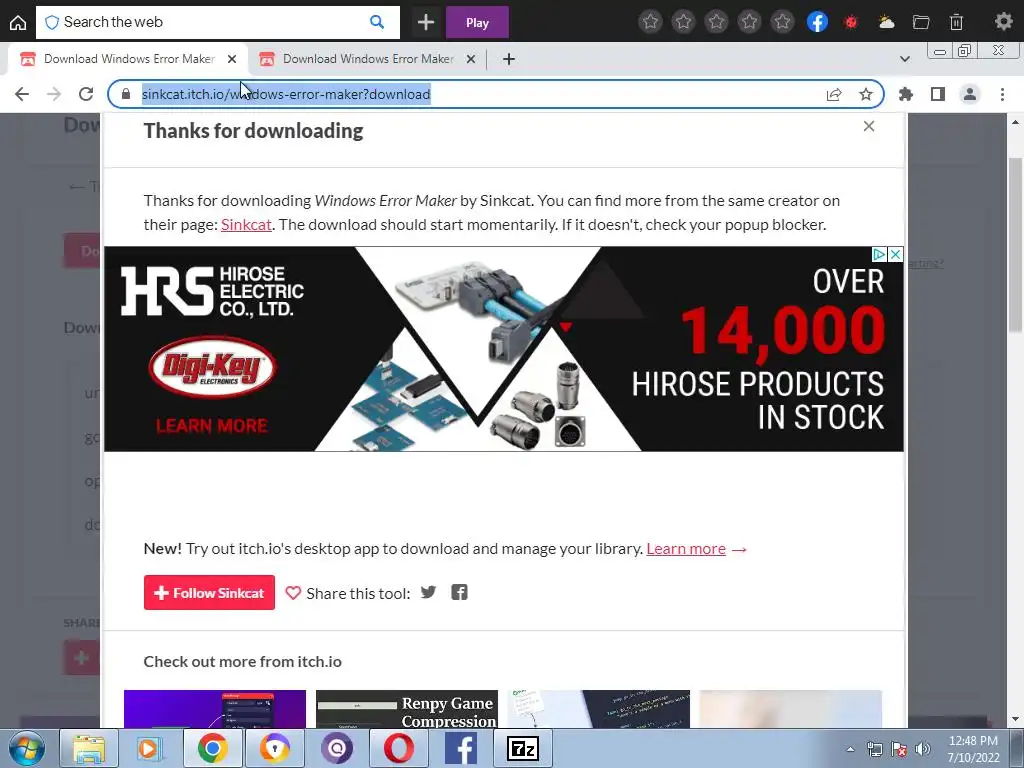Switch to the second Download Windows Error Maker tab

tap(368, 59)
